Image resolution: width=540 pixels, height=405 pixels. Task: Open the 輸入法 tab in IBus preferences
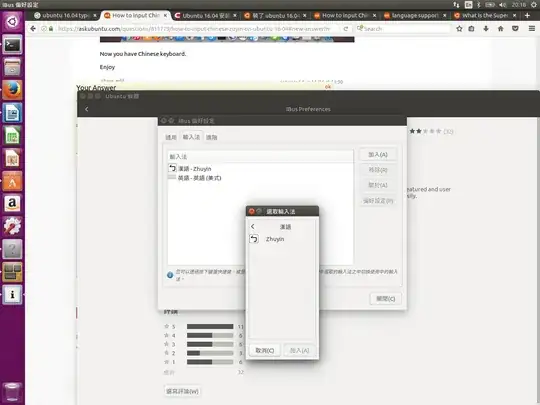191,137
